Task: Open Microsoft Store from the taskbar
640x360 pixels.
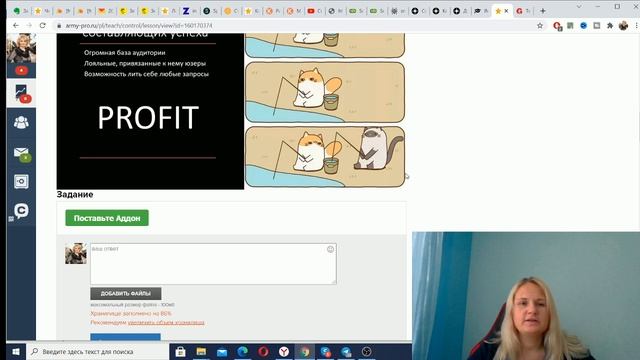Action: [180, 351]
